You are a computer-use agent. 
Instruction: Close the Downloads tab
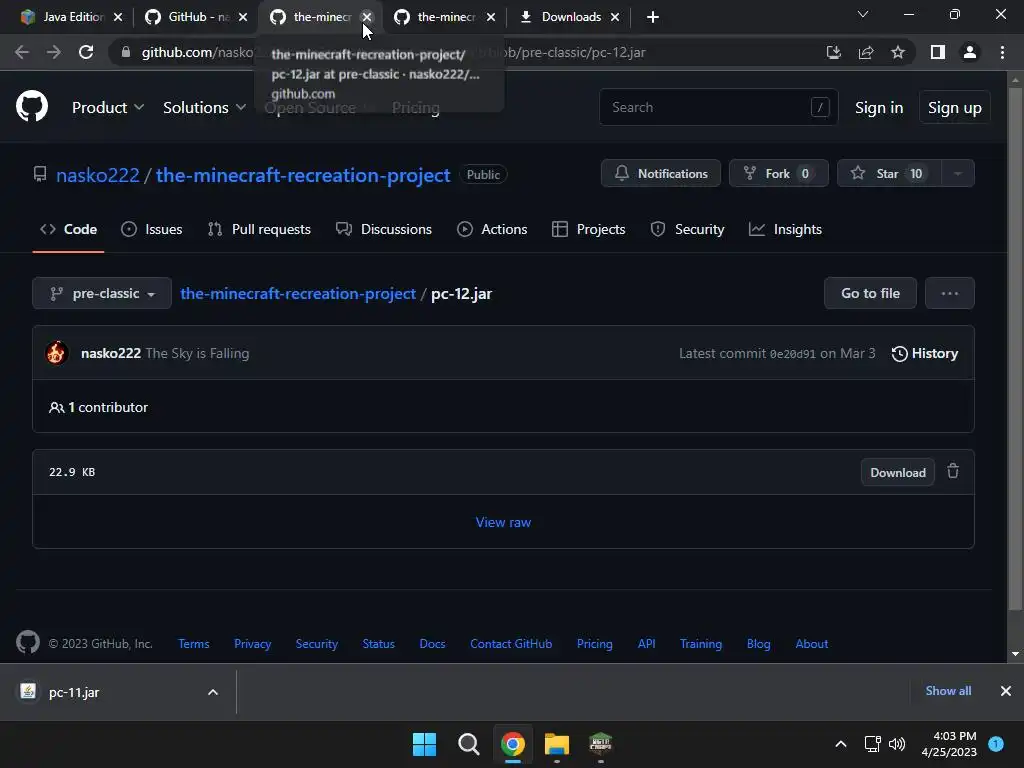coord(615,17)
